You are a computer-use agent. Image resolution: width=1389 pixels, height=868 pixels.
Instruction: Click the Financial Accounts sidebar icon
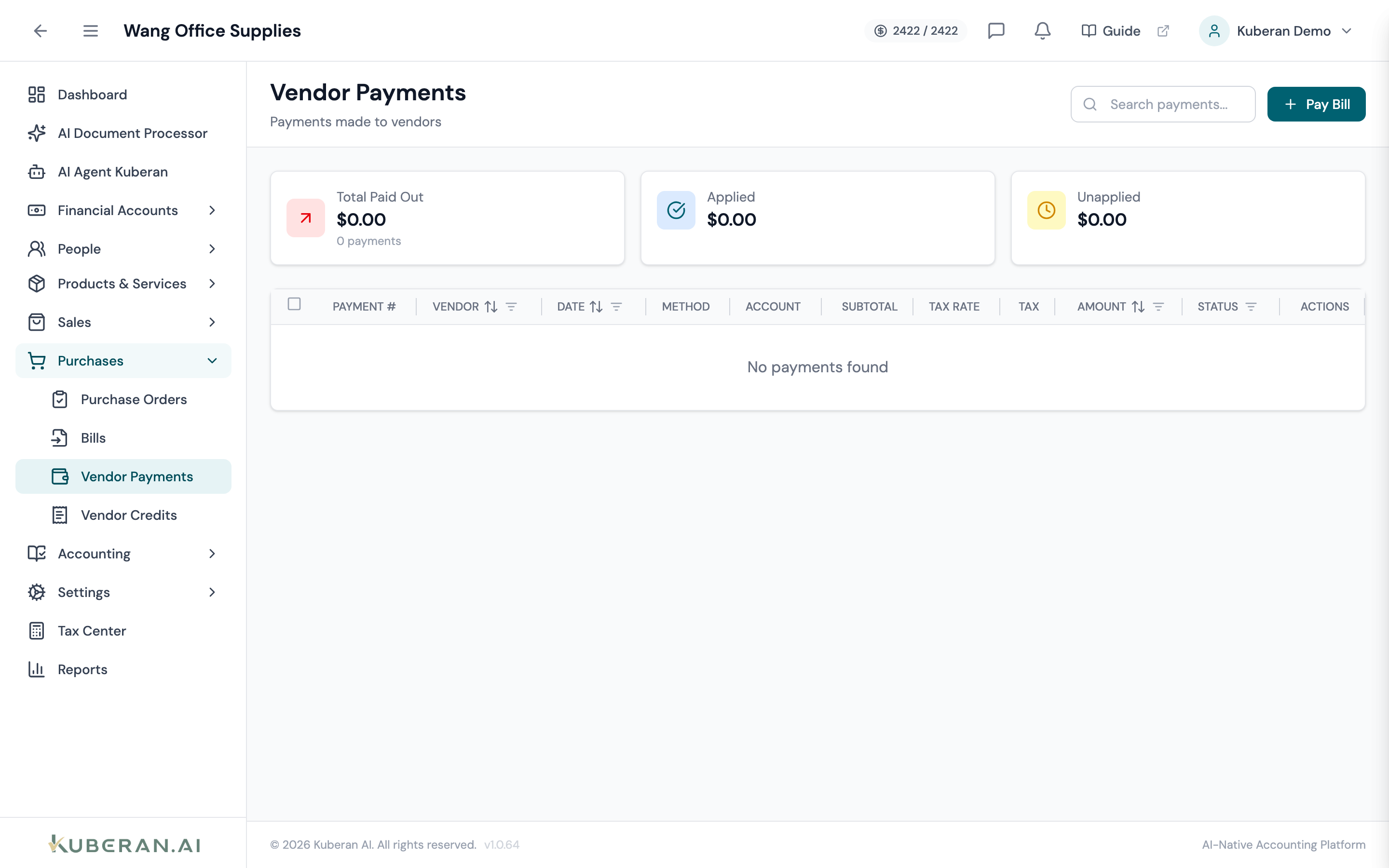[x=37, y=210]
